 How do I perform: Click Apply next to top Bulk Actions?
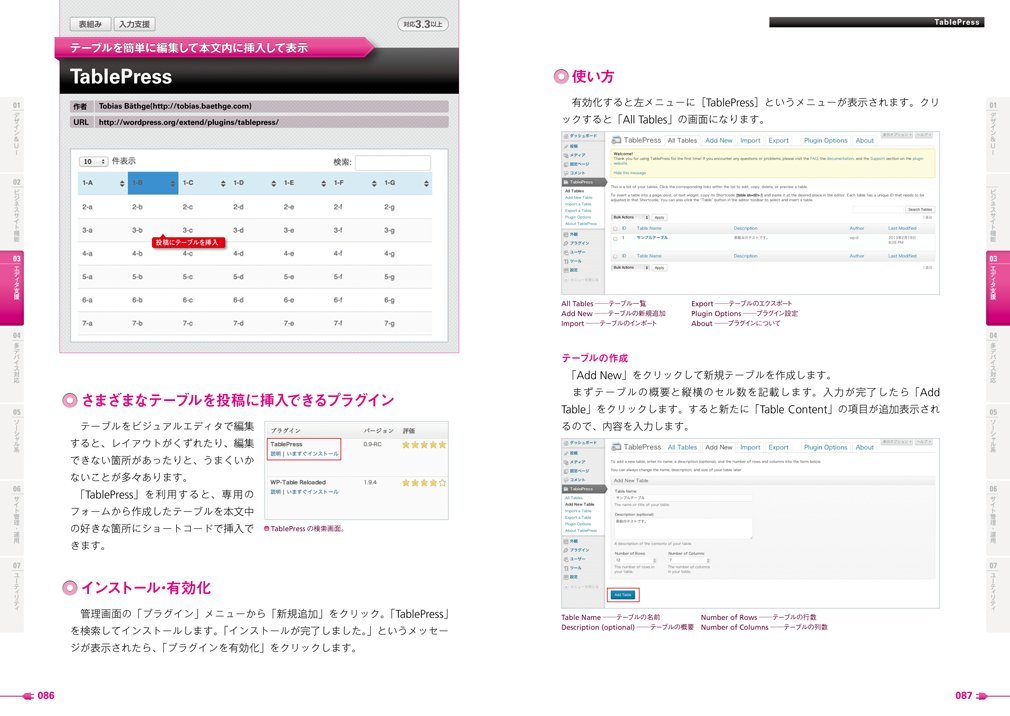(660, 218)
